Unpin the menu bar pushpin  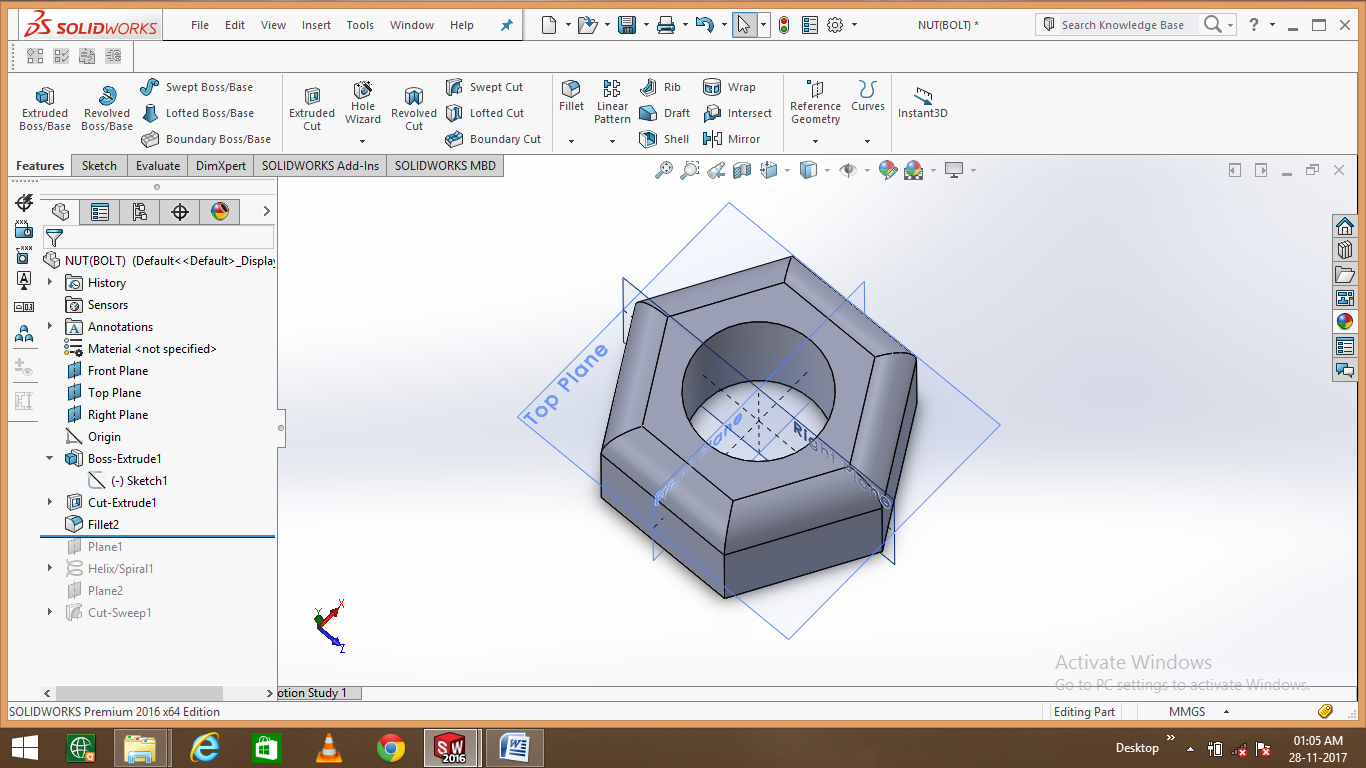[x=506, y=25]
